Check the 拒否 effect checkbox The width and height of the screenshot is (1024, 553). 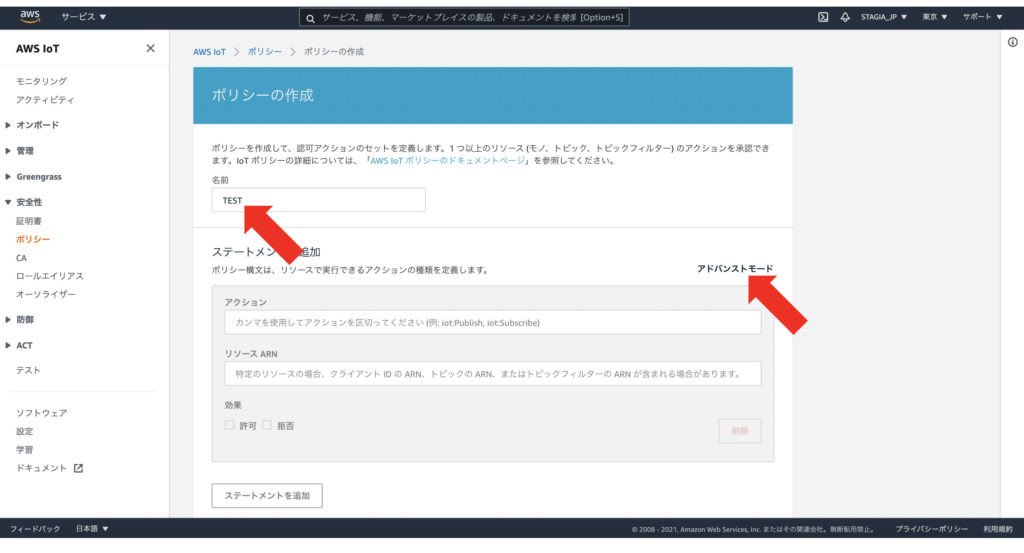point(267,425)
